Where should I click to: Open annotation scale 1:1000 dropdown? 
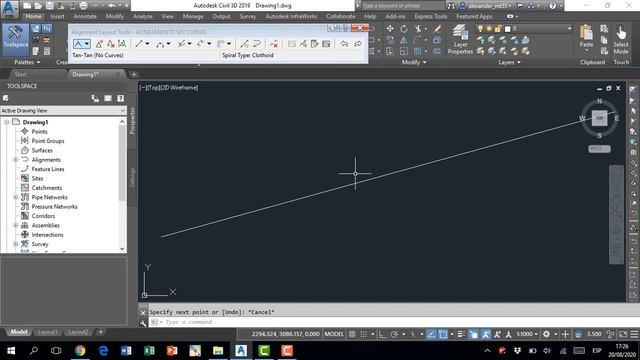tap(527, 334)
